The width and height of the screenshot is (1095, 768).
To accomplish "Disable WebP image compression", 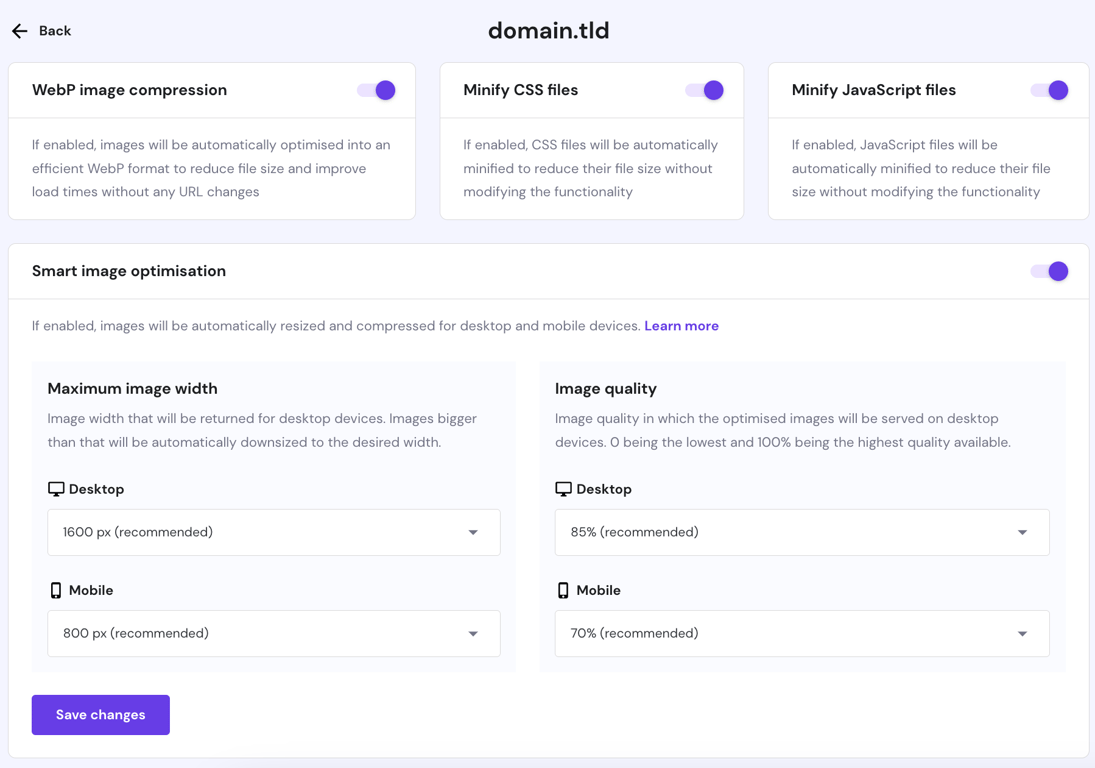I will (375, 89).
